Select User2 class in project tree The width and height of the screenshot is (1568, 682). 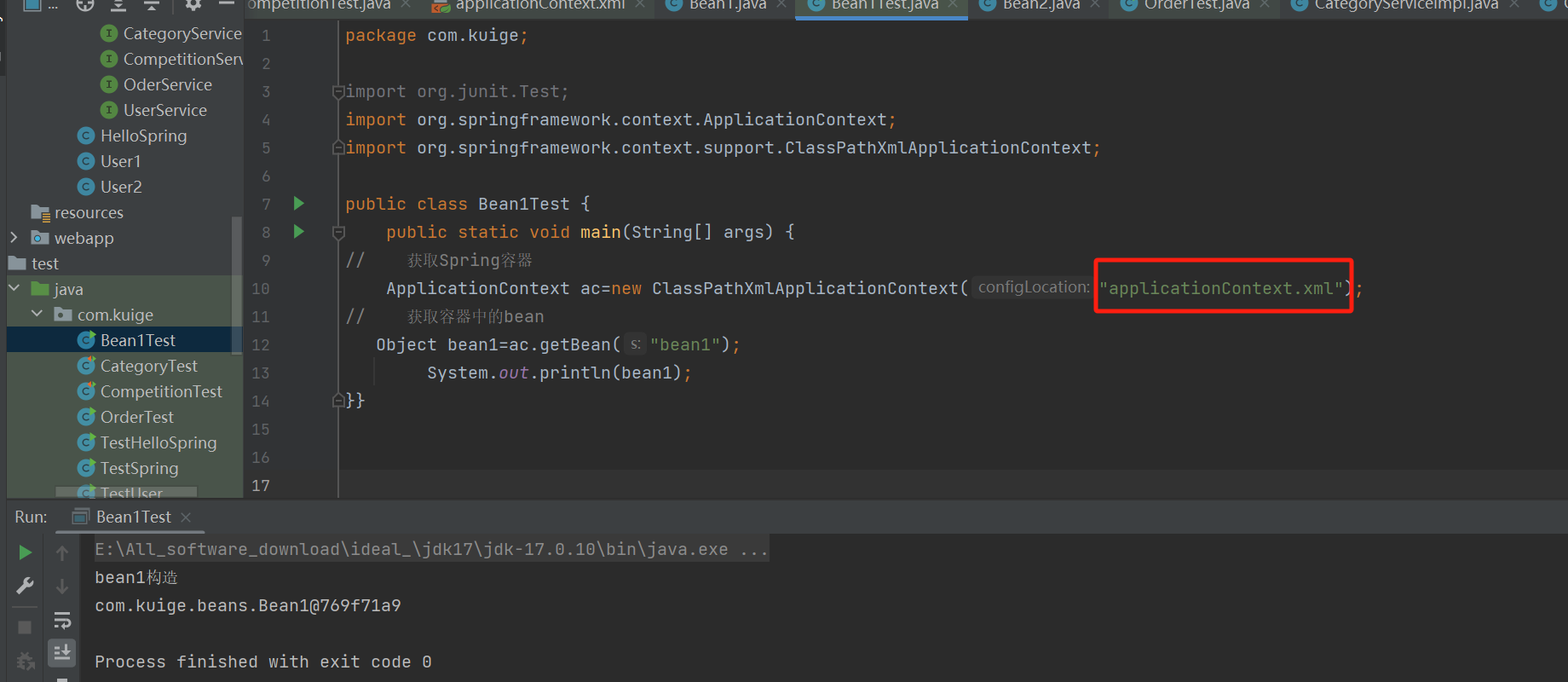pos(121,187)
